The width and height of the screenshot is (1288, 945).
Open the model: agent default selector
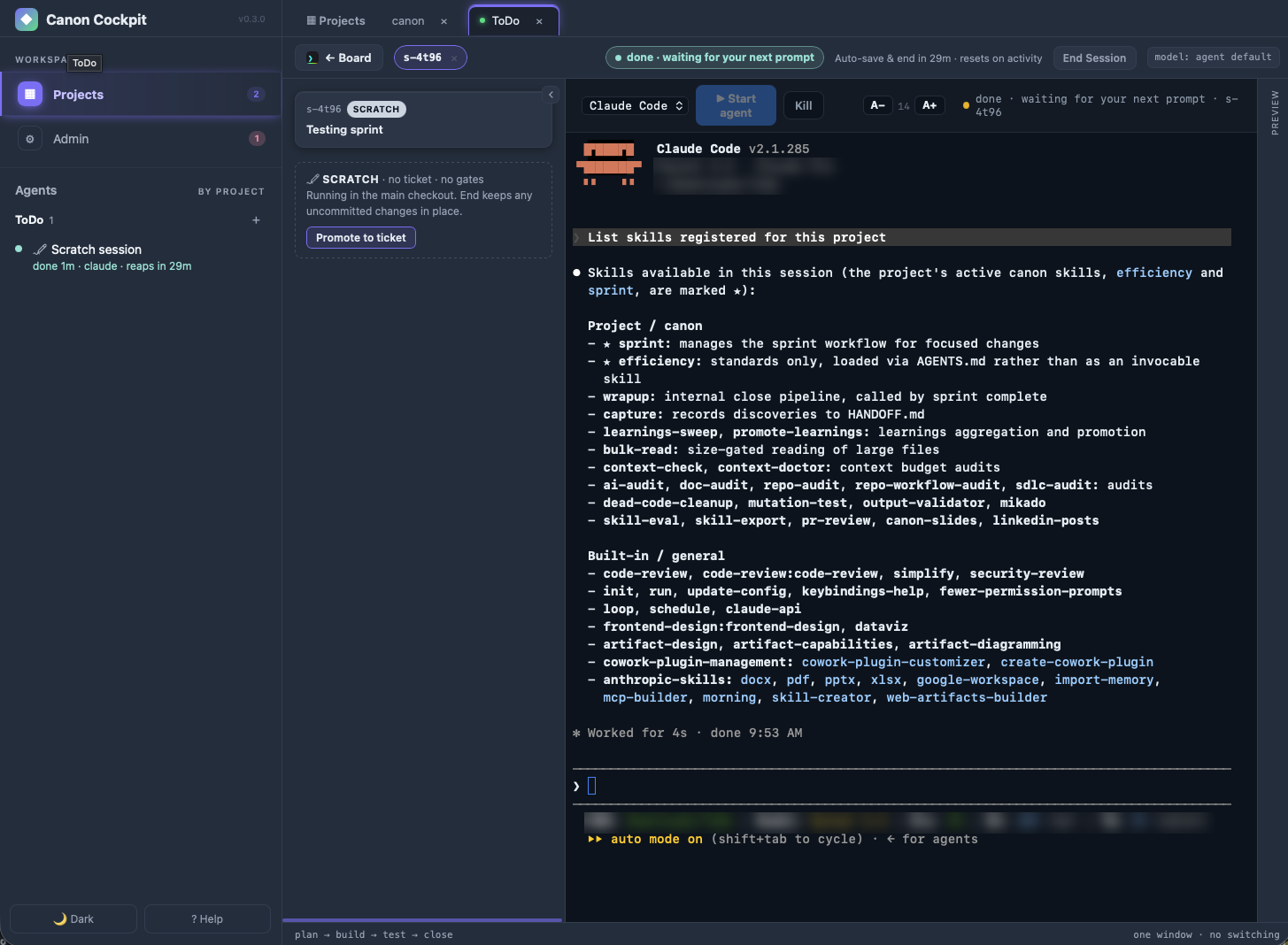[1213, 58]
